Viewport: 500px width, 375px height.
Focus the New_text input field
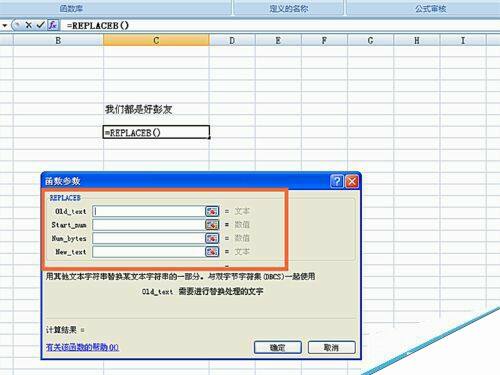pos(149,252)
